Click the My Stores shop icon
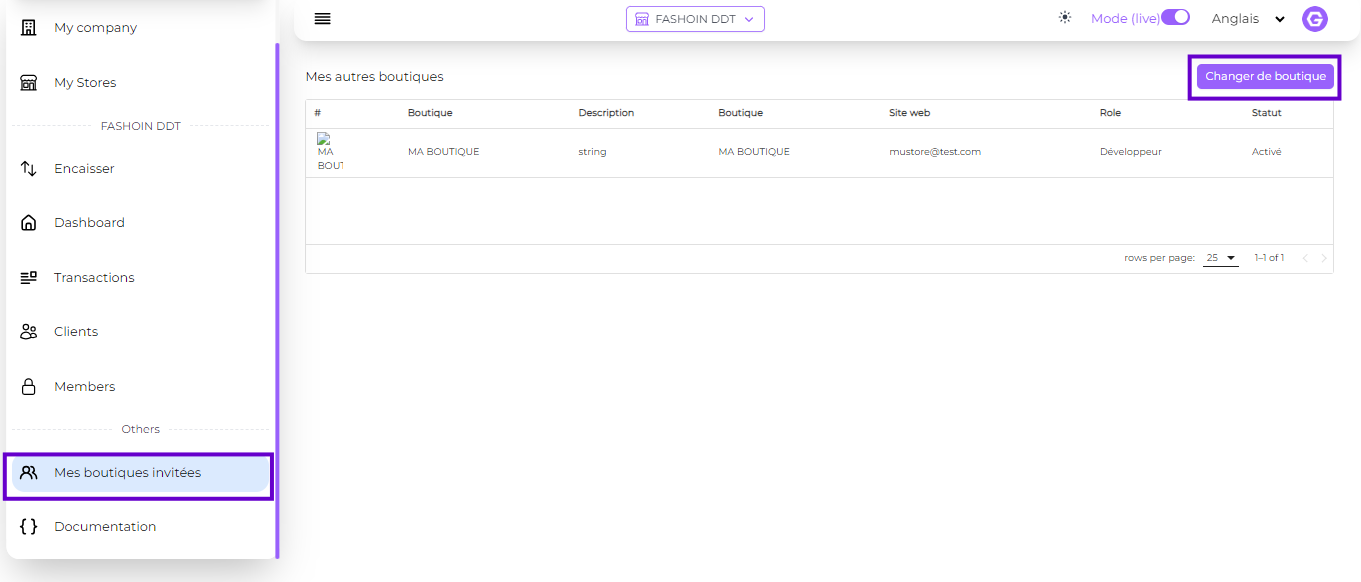 [x=29, y=83]
